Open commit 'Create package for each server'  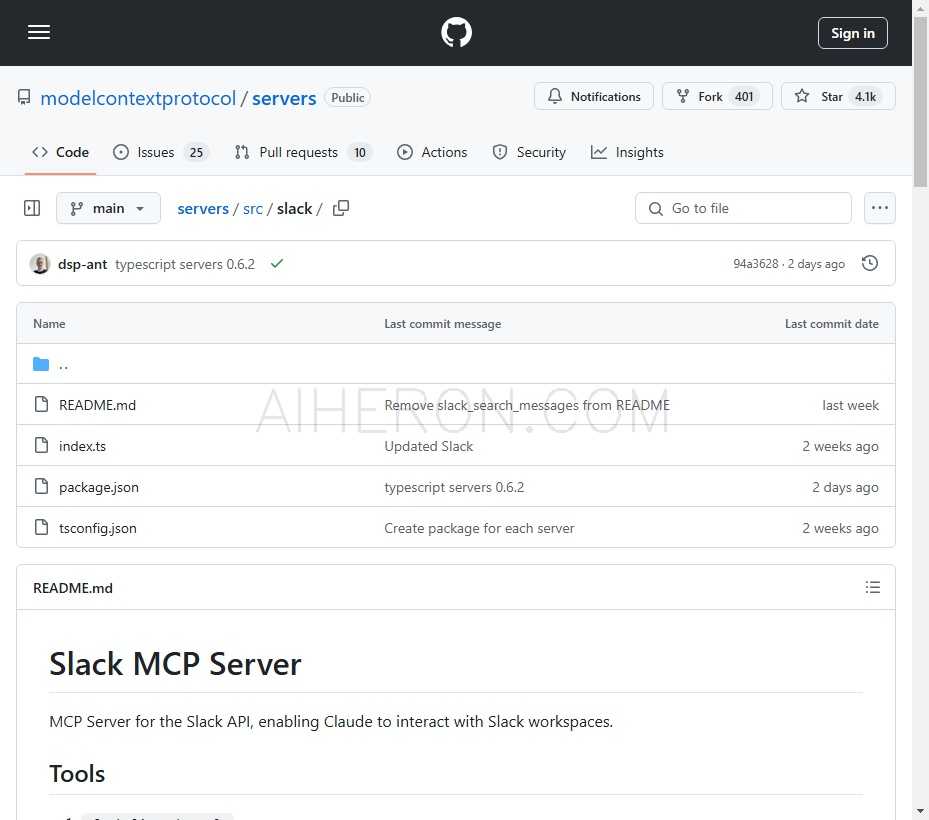(x=479, y=528)
